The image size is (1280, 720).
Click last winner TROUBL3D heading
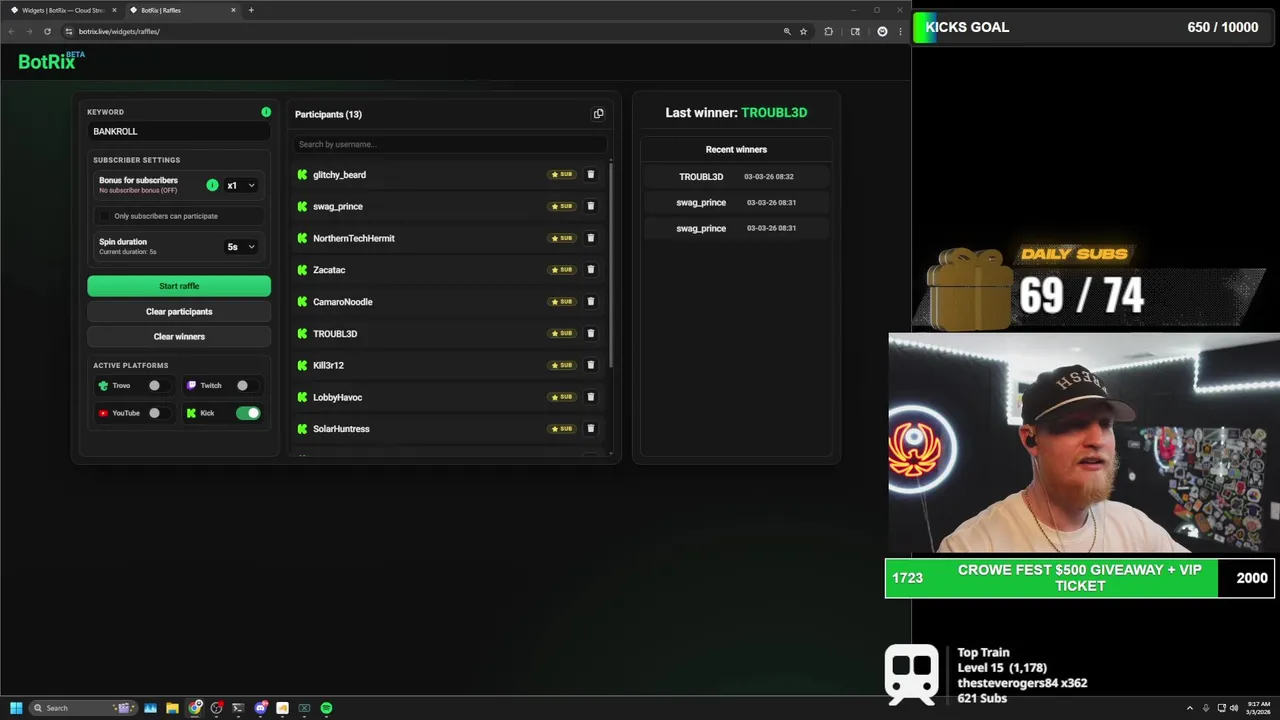[x=774, y=113]
